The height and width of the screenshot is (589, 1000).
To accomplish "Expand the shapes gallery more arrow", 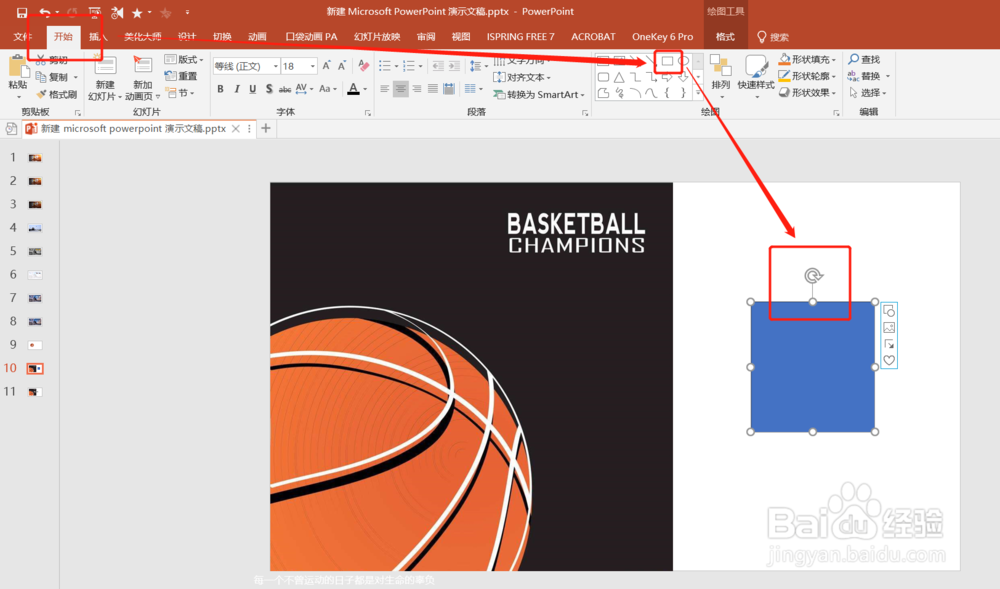I will click(x=698, y=93).
